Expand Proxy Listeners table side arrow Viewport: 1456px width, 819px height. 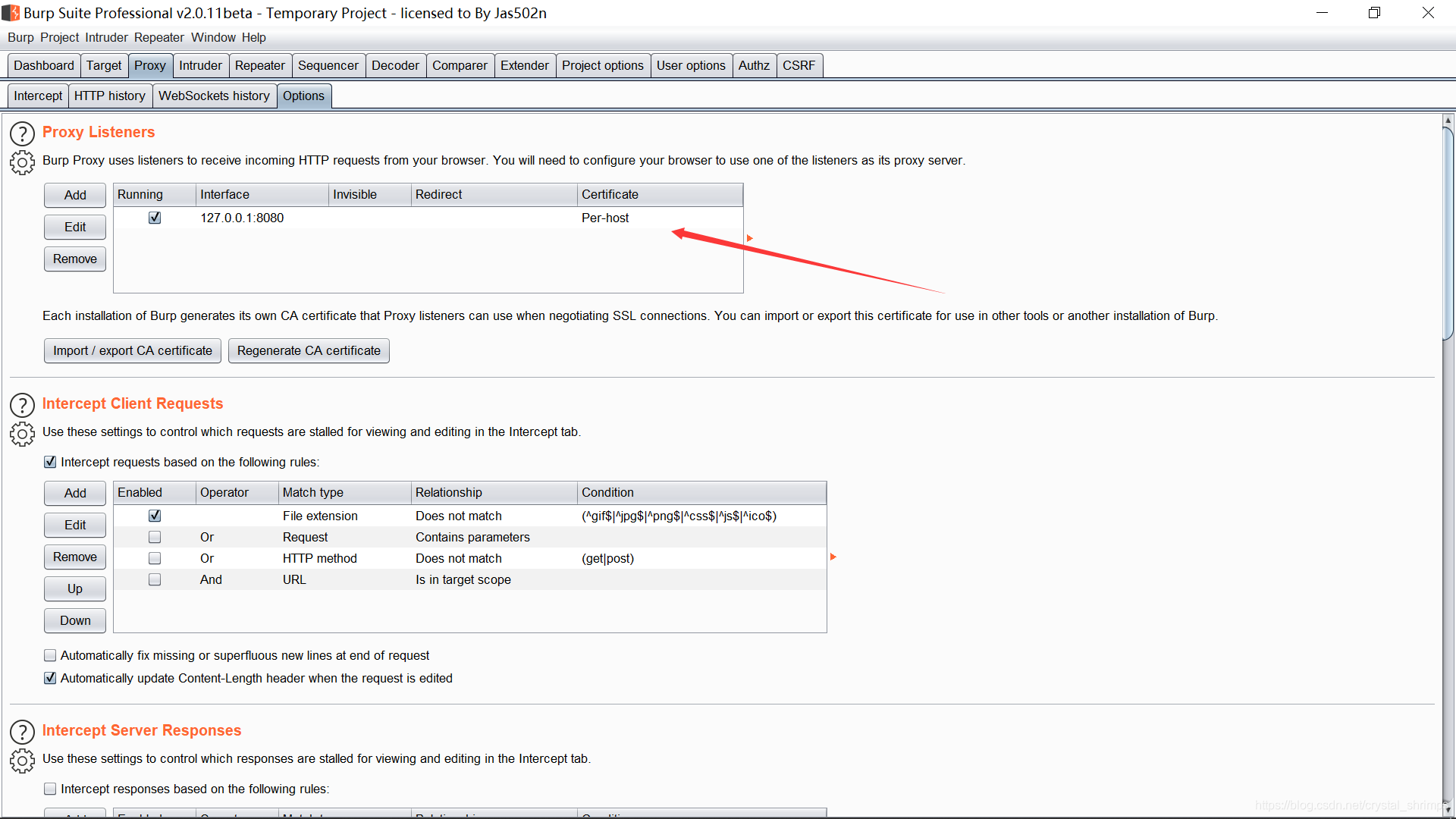coord(750,238)
